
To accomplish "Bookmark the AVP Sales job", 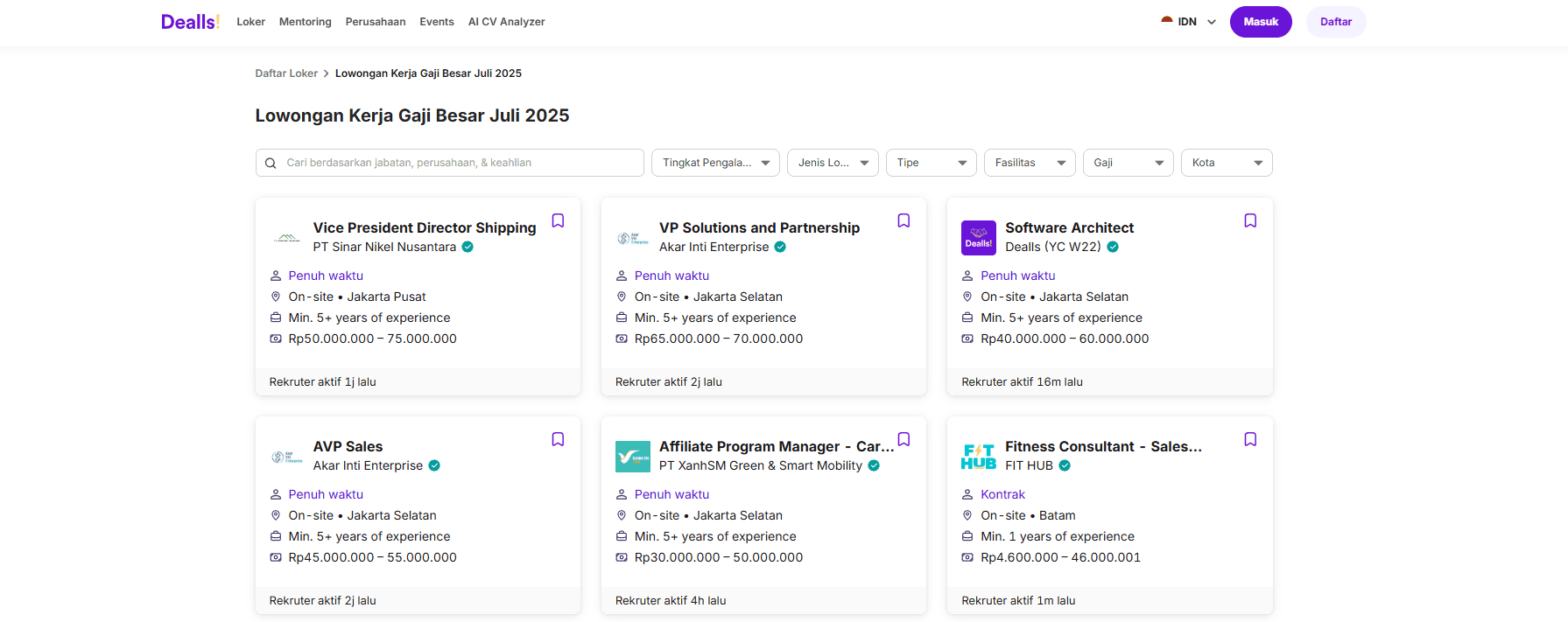I will [x=558, y=439].
